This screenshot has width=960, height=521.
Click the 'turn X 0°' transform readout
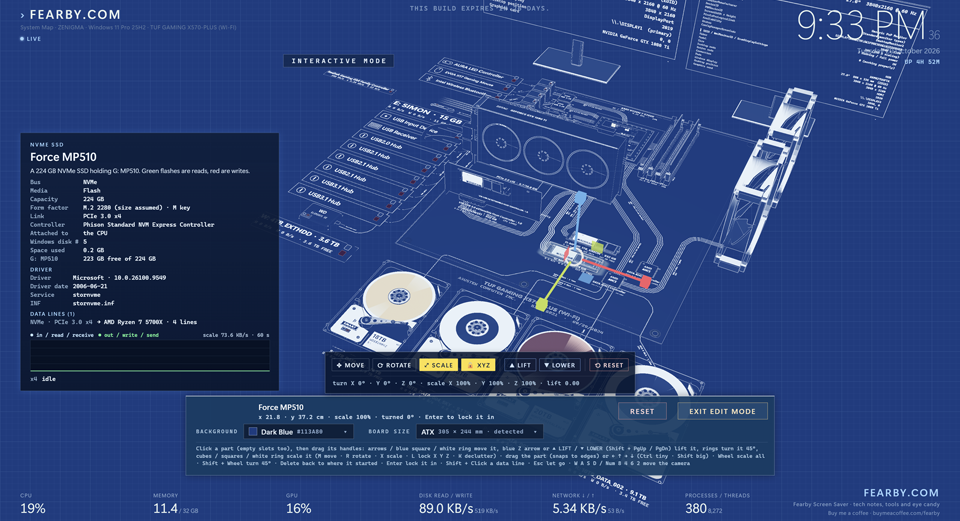349,383
